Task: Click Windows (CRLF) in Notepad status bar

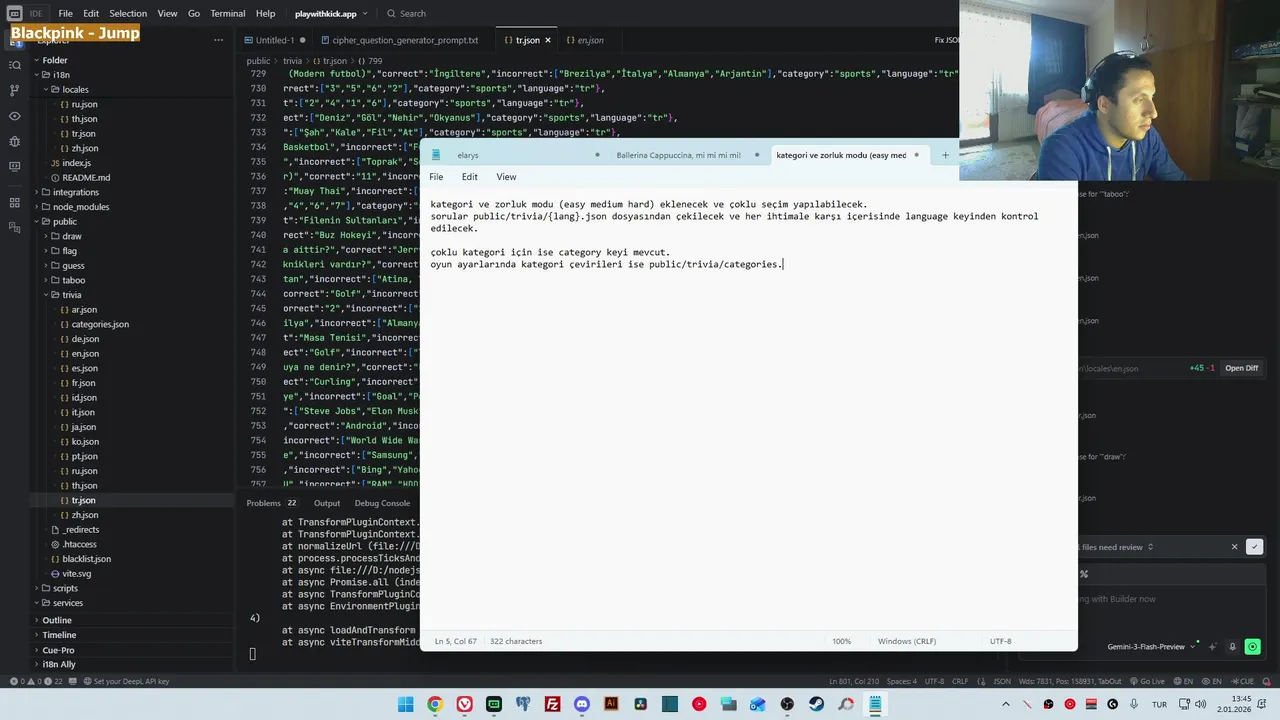Action: [906, 641]
